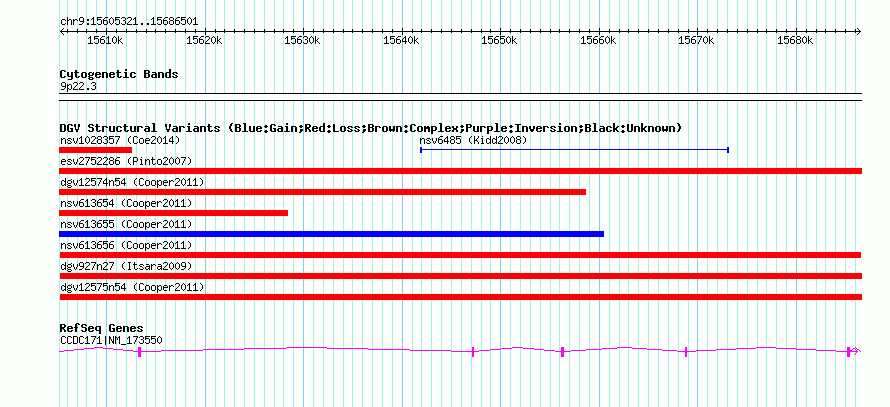Open the nsv6485 (Kidd2008) variant label

pos(473,140)
